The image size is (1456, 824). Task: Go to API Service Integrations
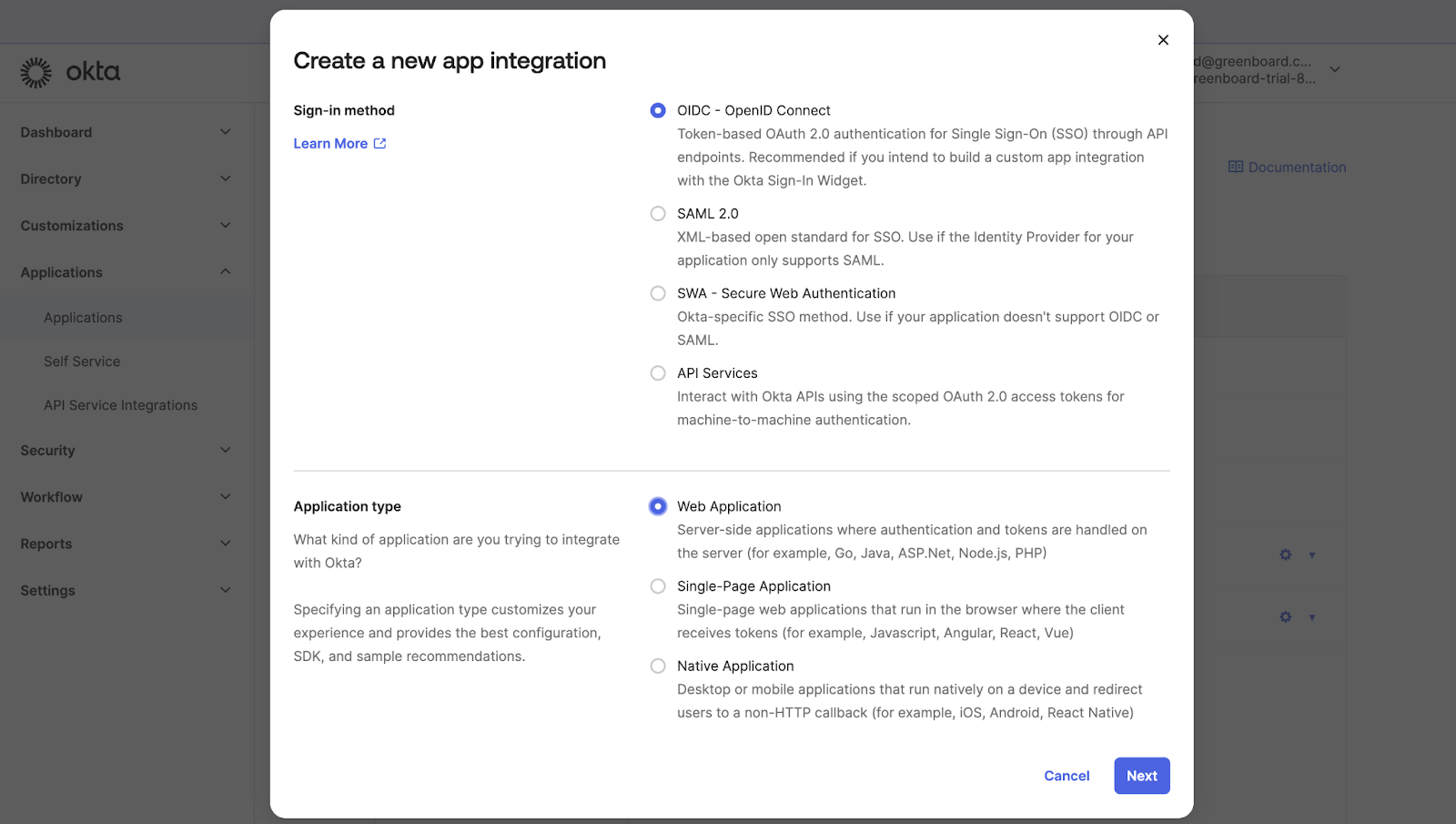120,405
